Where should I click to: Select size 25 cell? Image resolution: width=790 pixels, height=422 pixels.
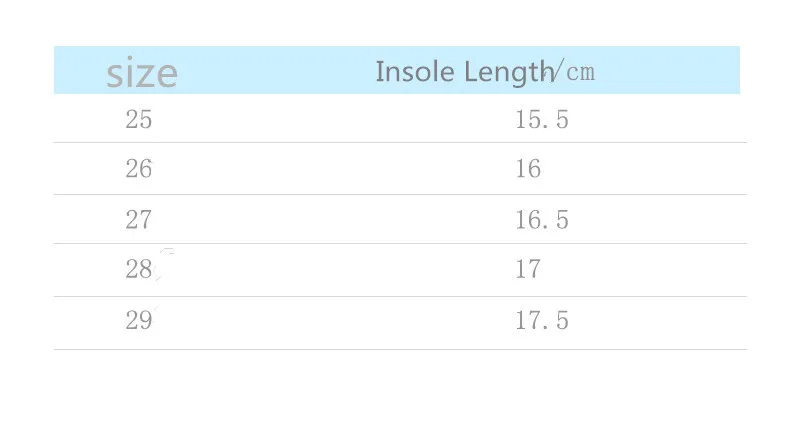click(139, 120)
